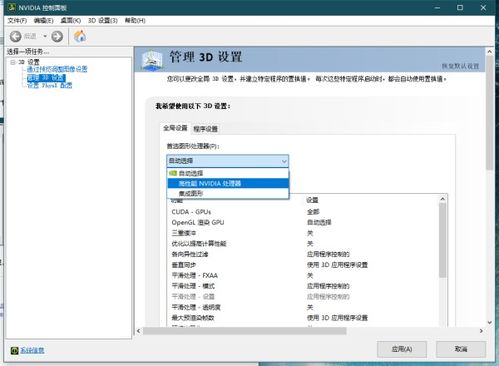Screen dimensions: 499x366
Task: Select 通过预览调整图像设置 in task tree
Action: click(57, 69)
